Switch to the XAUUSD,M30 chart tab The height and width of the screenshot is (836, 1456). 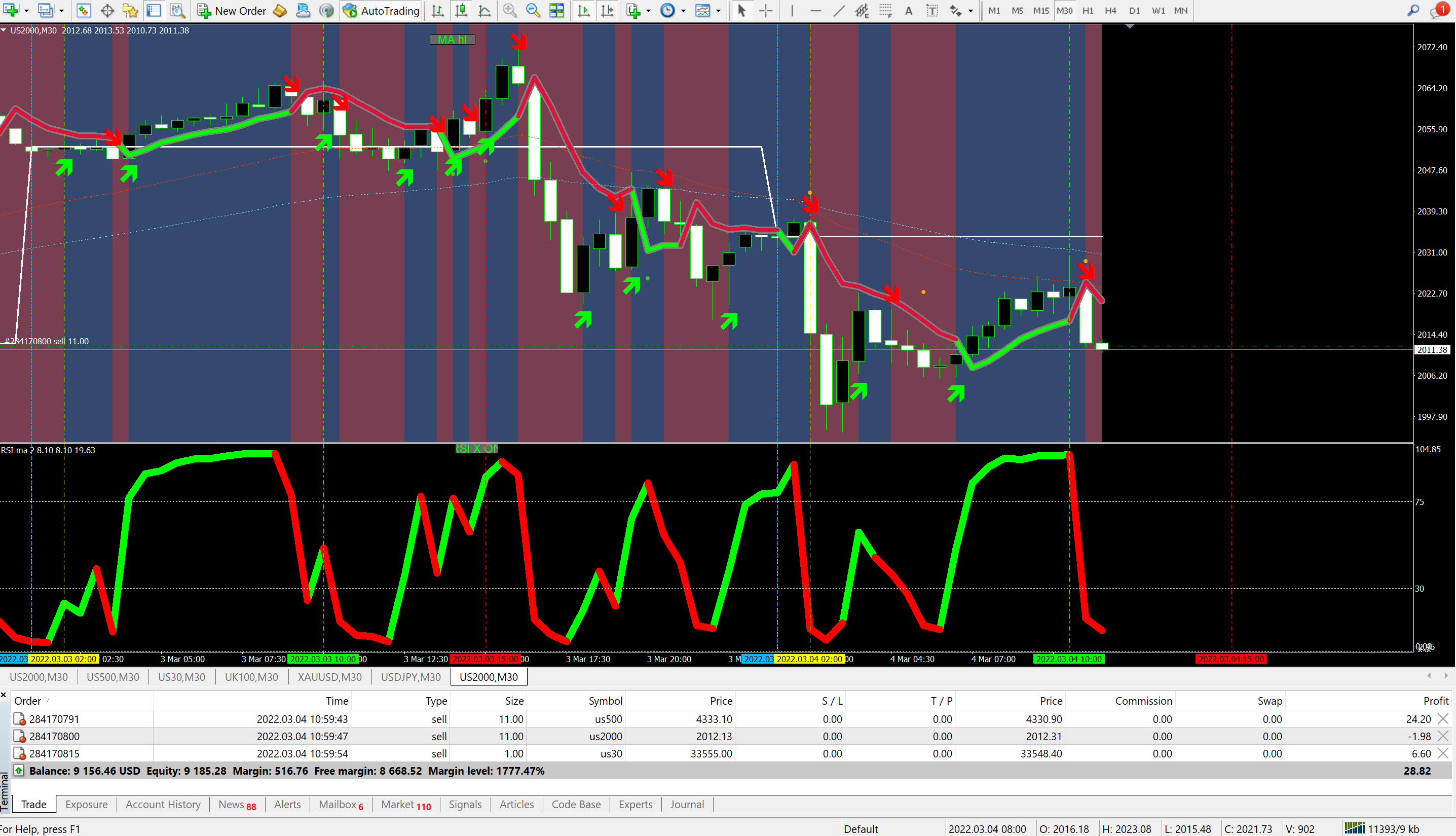pos(329,677)
